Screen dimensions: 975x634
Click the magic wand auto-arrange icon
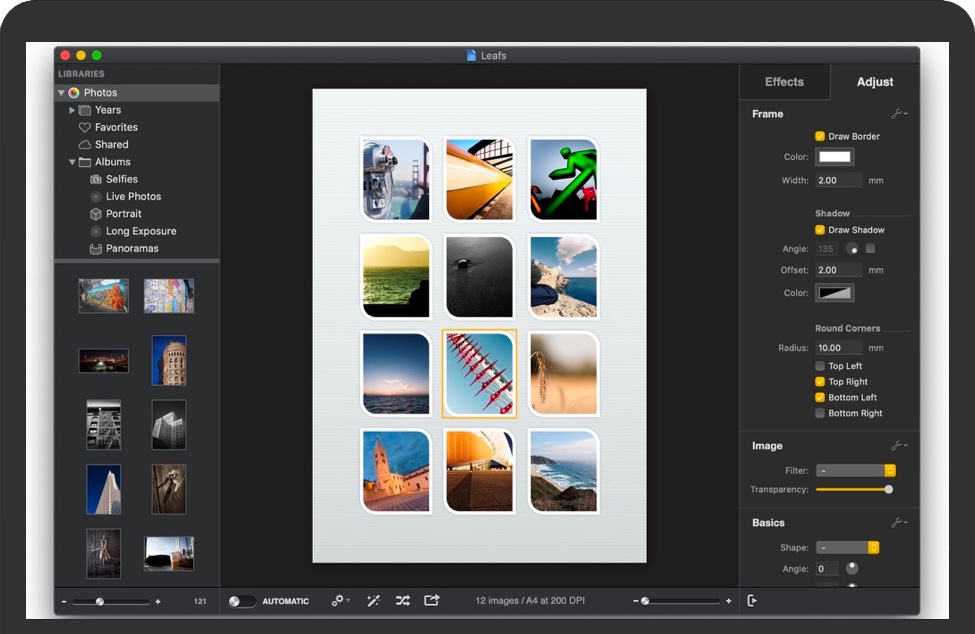tap(373, 600)
